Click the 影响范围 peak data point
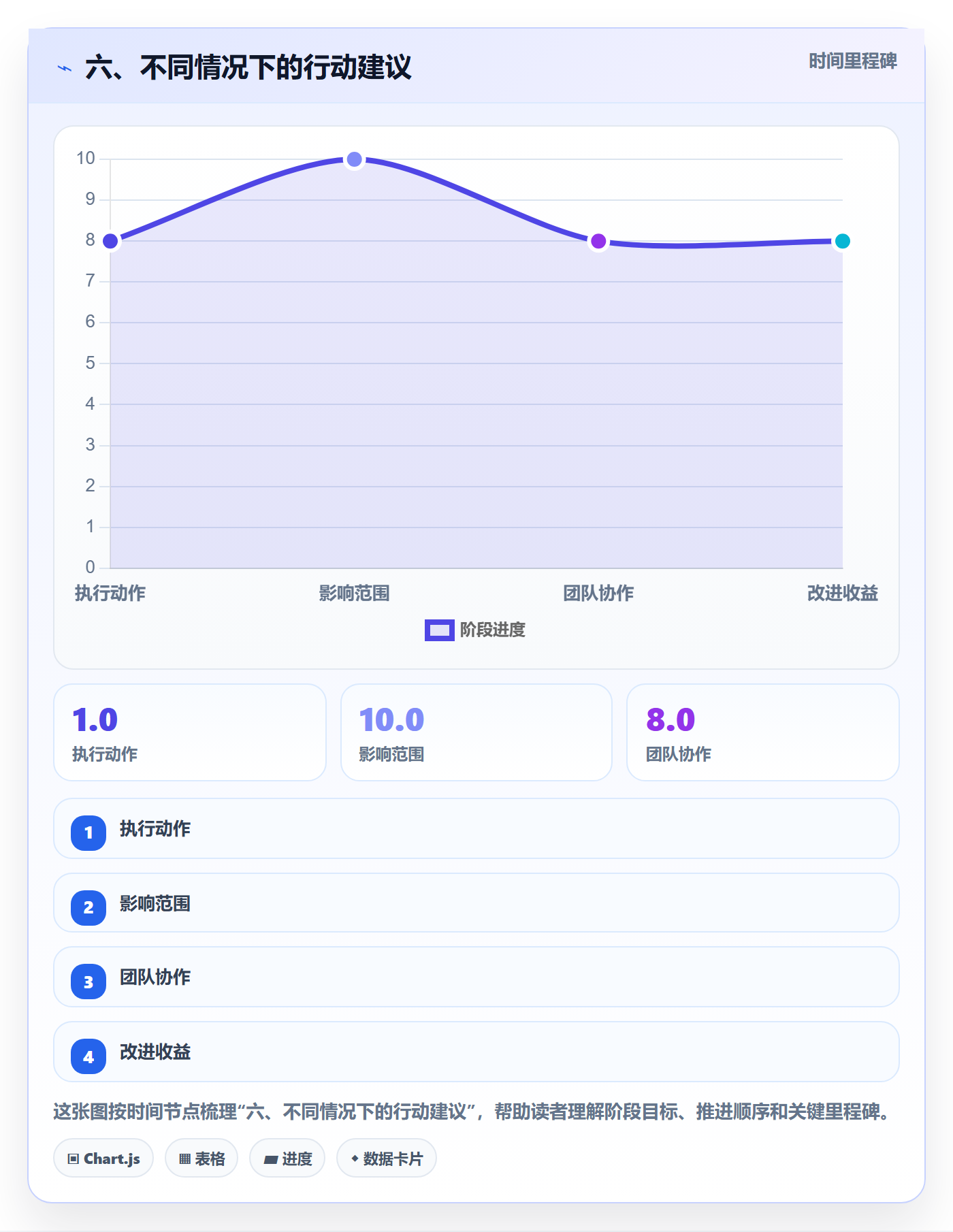The image size is (953, 1232). tap(355, 159)
